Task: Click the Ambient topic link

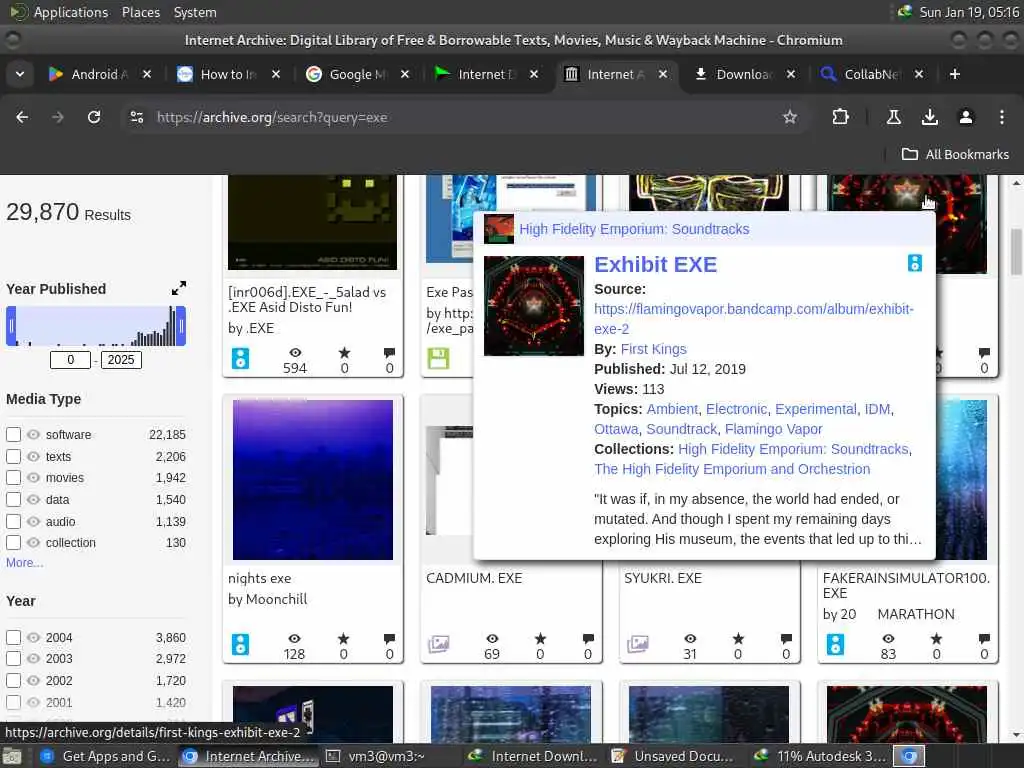Action: pos(672,409)
